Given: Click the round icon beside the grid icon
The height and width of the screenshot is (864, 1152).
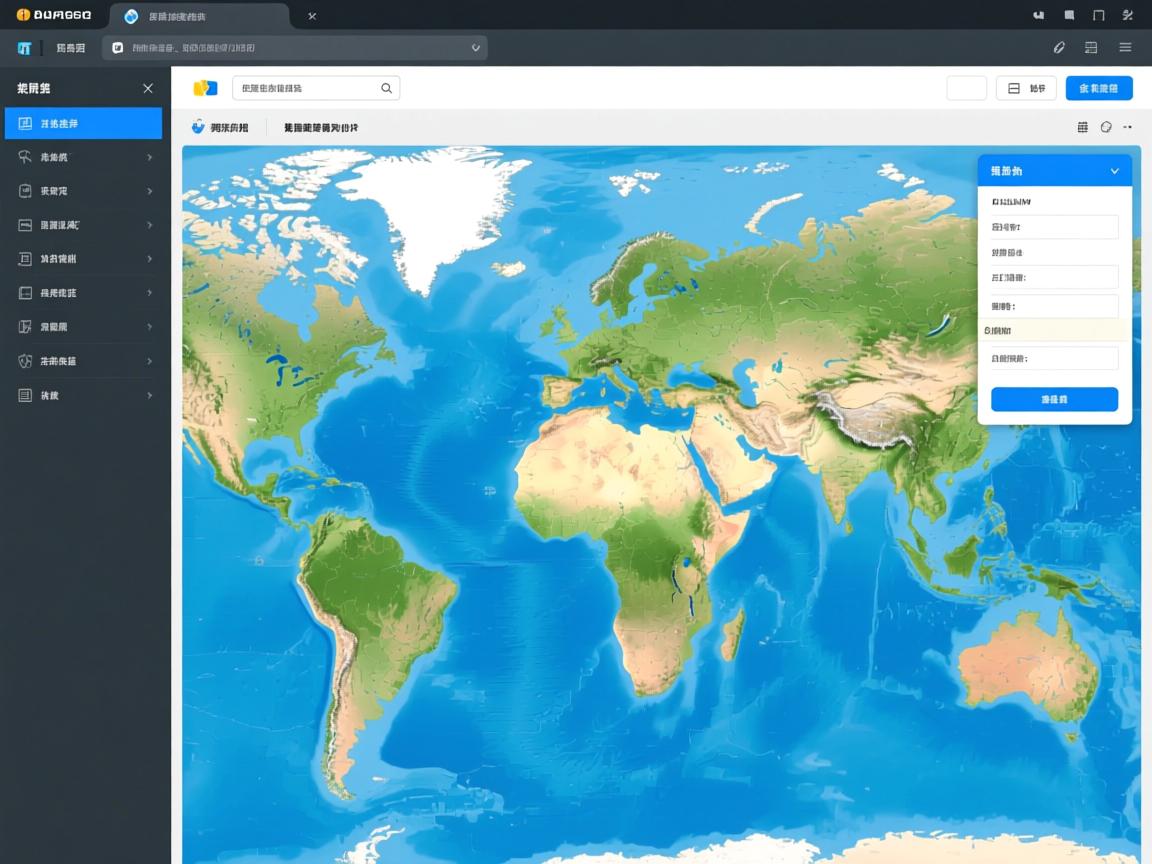Looking at the screenshot, I should (1106, 127).
